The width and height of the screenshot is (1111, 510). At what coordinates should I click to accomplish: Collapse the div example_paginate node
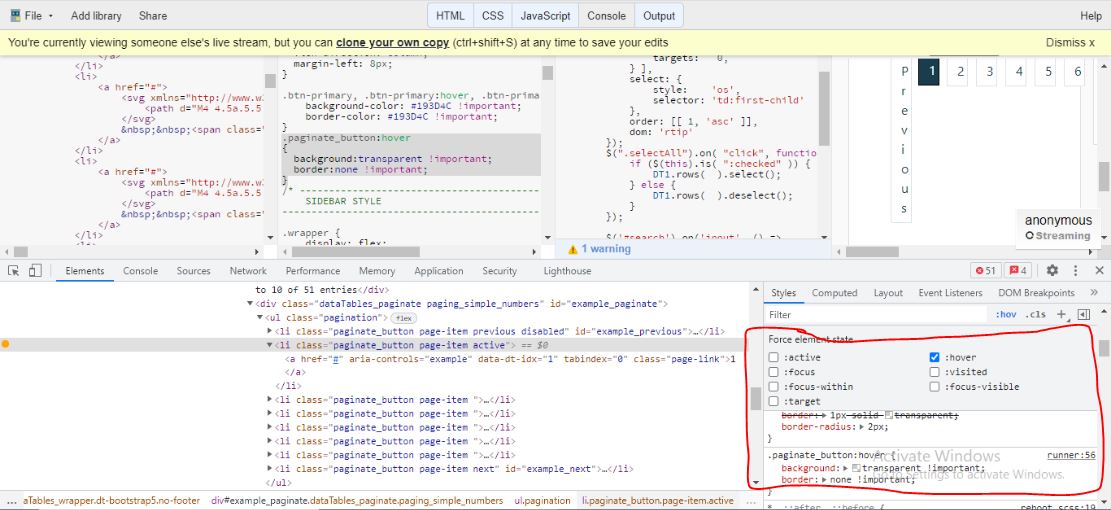[x=250, y=304]
